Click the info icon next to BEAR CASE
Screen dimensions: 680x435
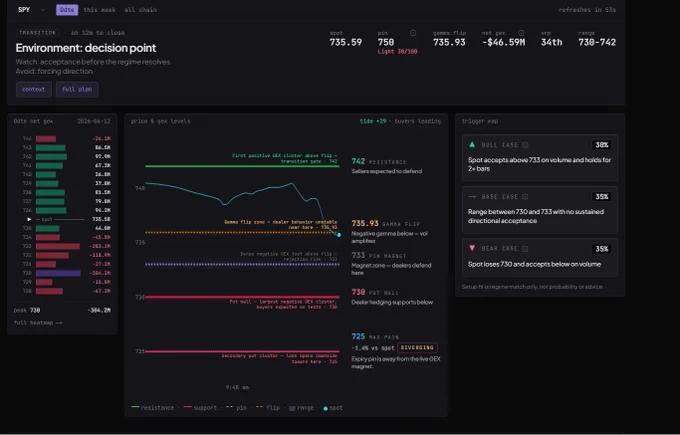click(x=525, y=249)
